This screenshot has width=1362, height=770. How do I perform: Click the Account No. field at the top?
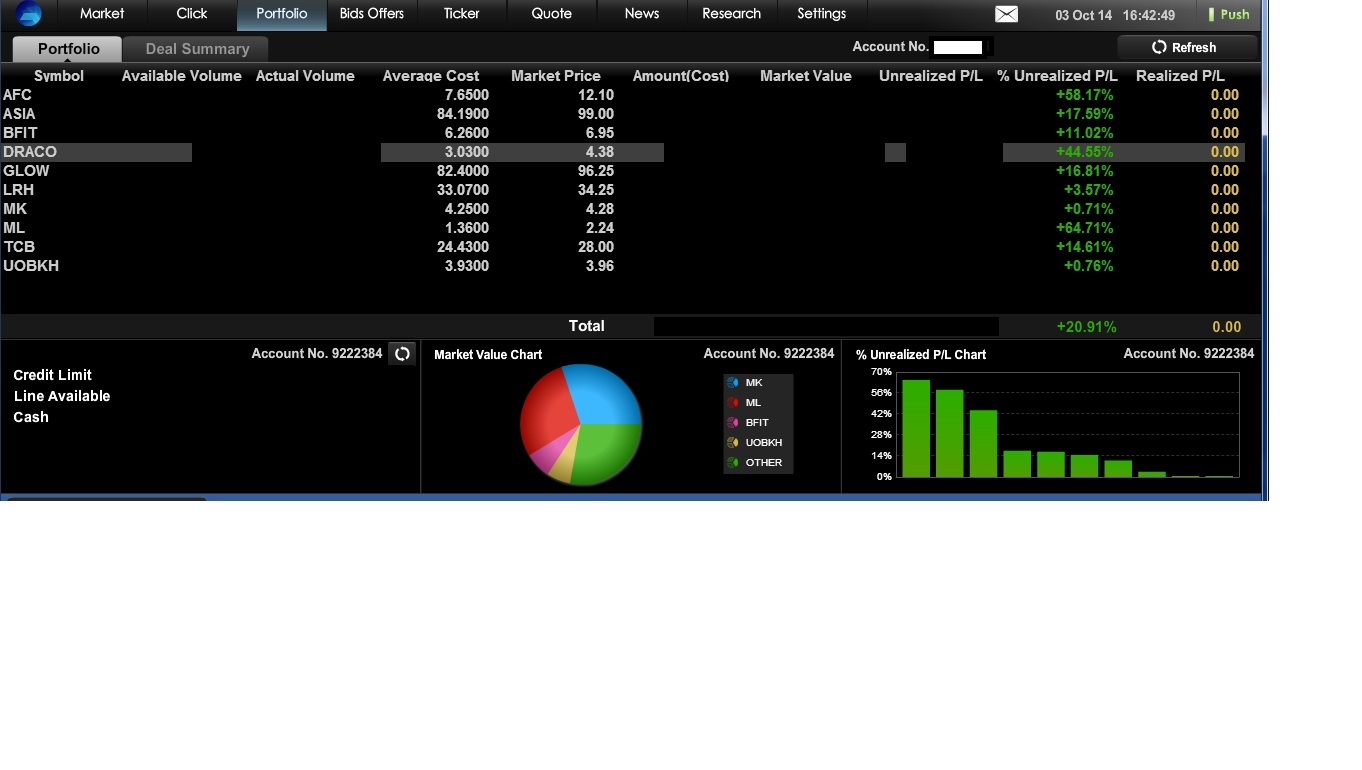(x=958, y=47)
